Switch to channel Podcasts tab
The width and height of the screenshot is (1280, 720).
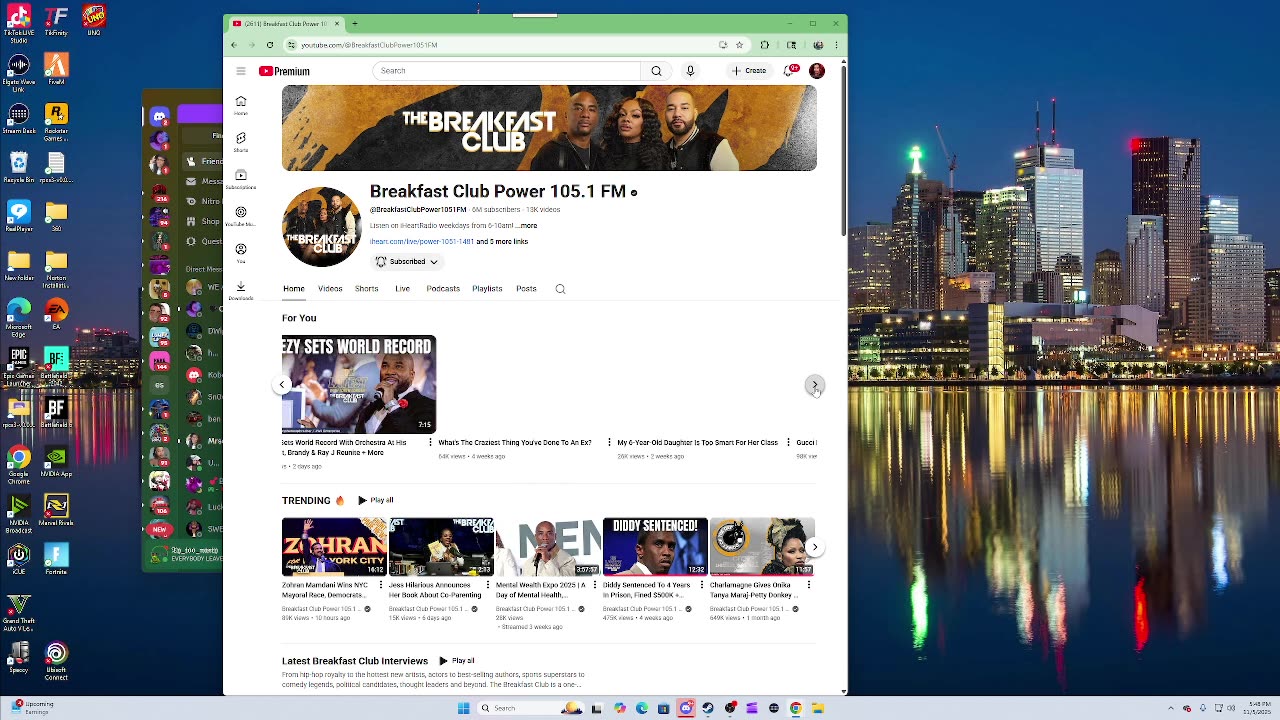coord(443,289)
